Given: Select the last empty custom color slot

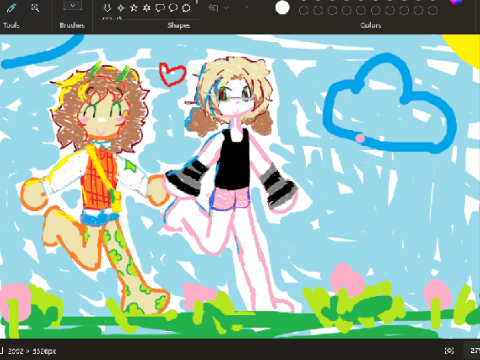Looking at the screenshot, I should click(433, 11).
